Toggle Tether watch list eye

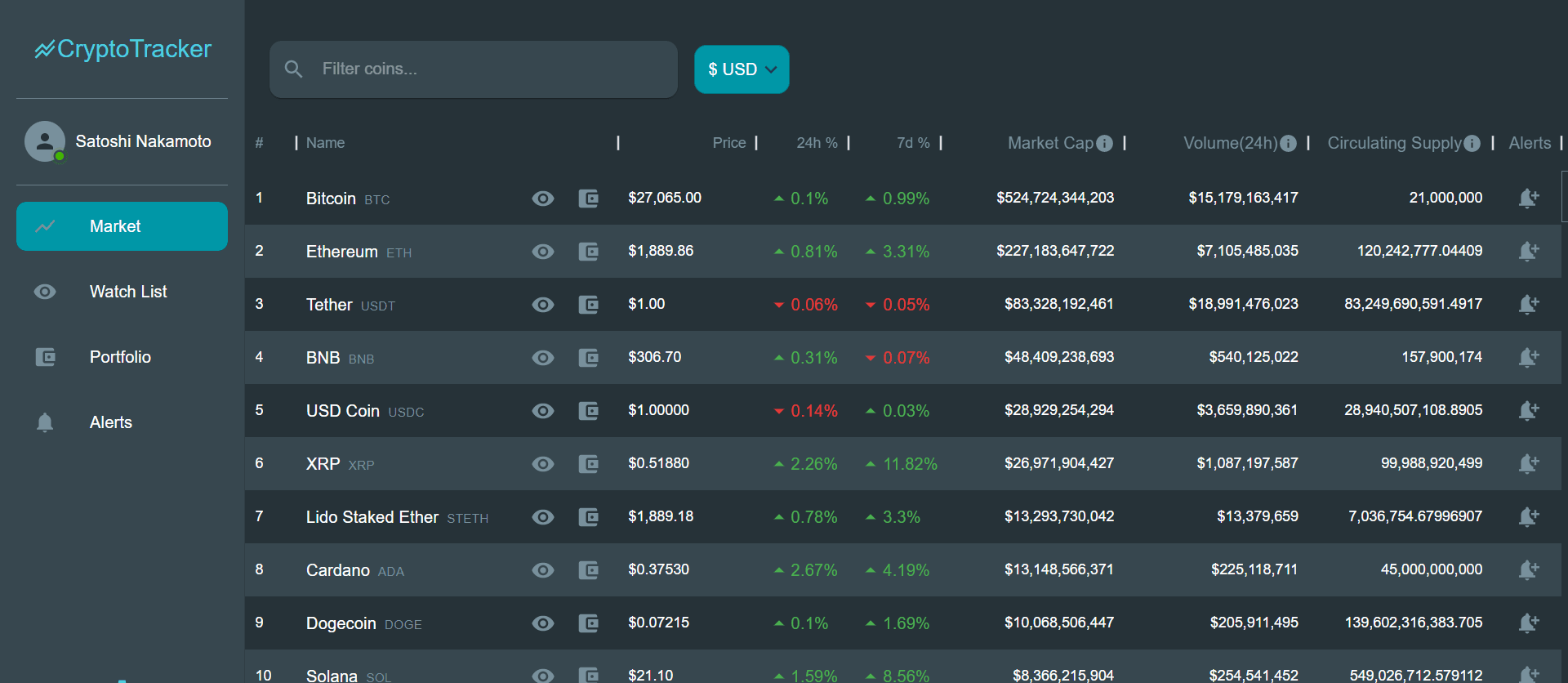click(x=543, y=305)
